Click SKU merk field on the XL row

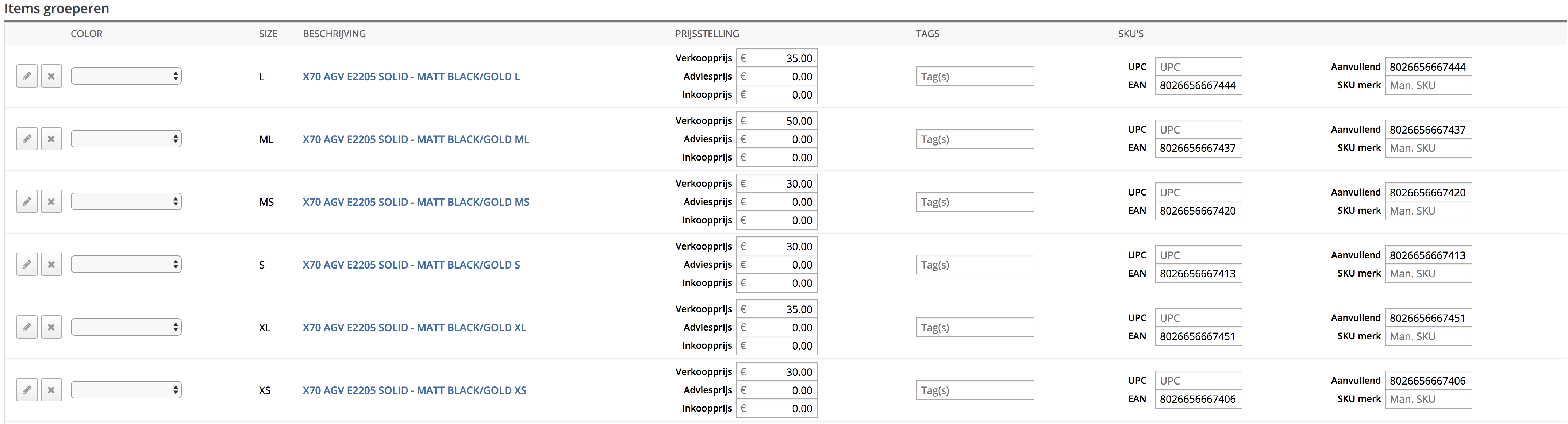point(1428,336)
